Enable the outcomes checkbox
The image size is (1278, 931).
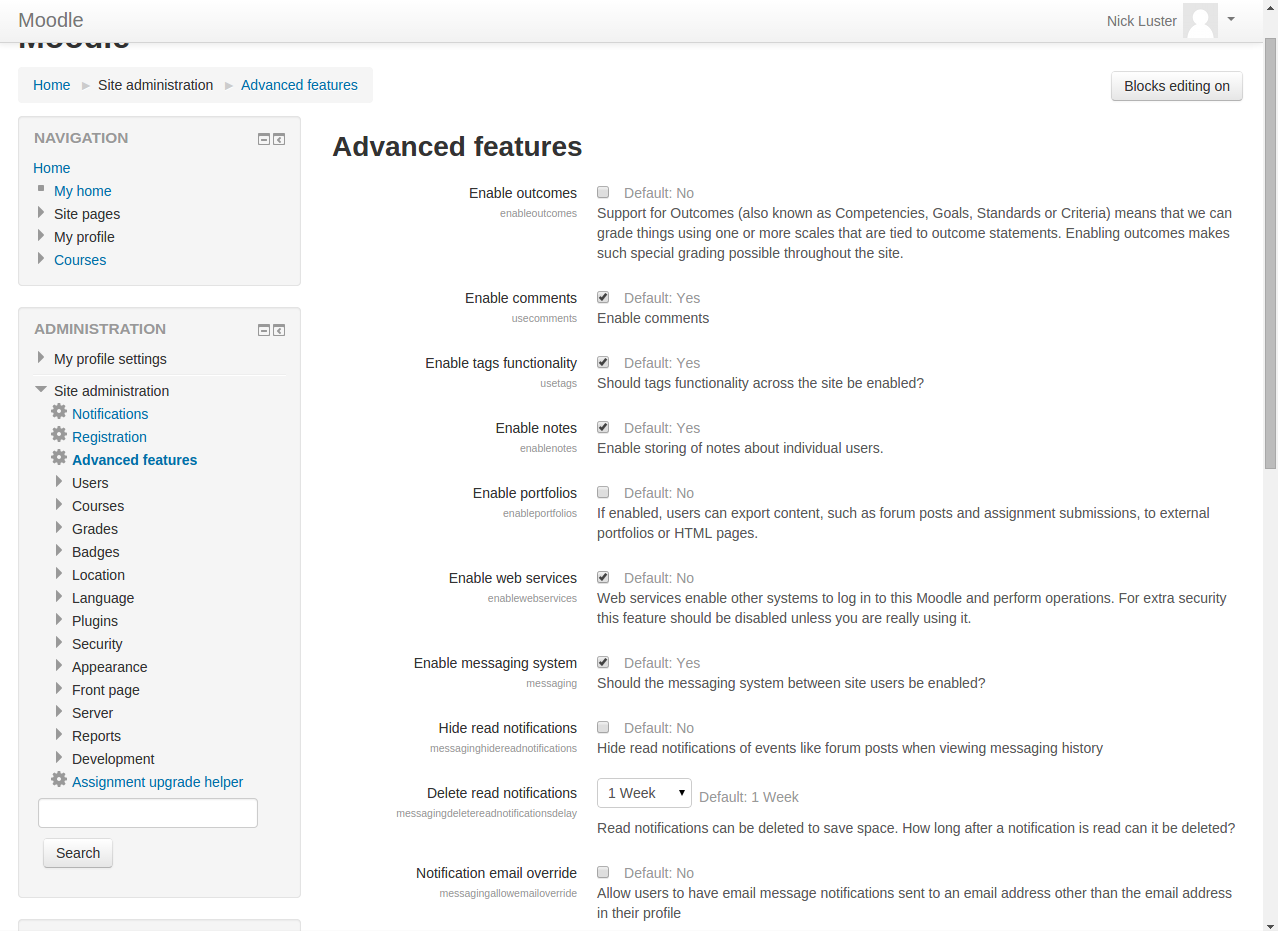[x=603, y=192]
